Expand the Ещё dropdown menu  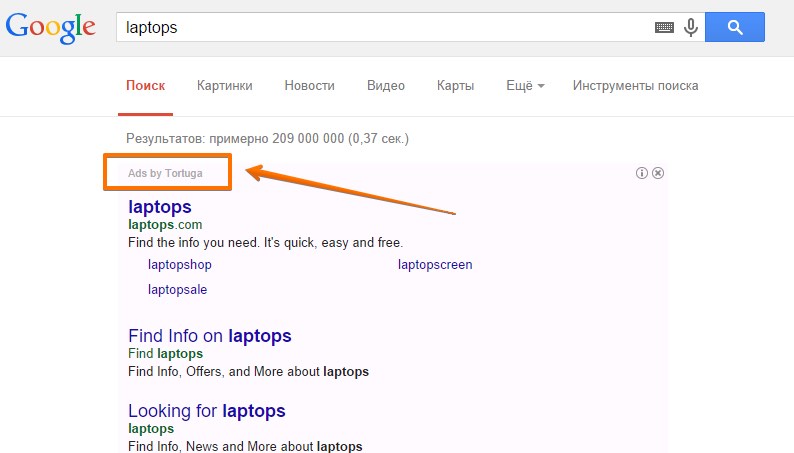pos(525,86)
